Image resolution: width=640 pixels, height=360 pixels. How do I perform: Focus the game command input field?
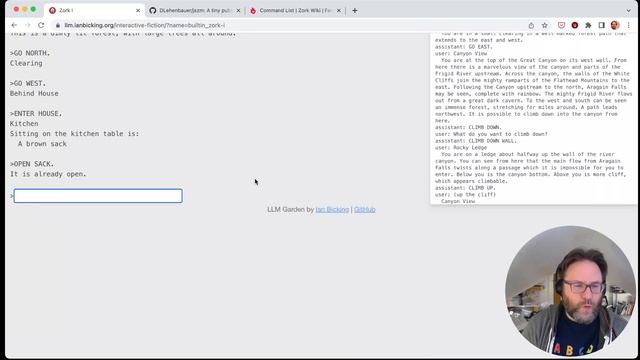[x=98, y=196]
